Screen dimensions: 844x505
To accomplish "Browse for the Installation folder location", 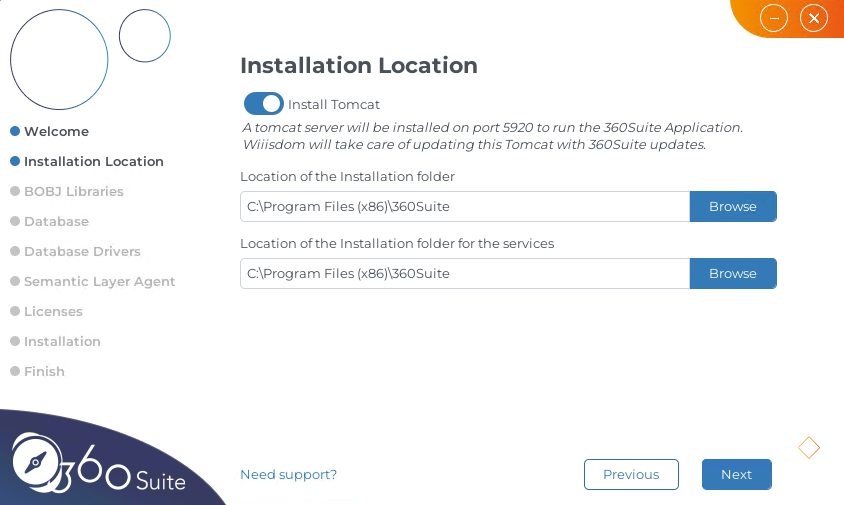I will [x=733, y=206].
